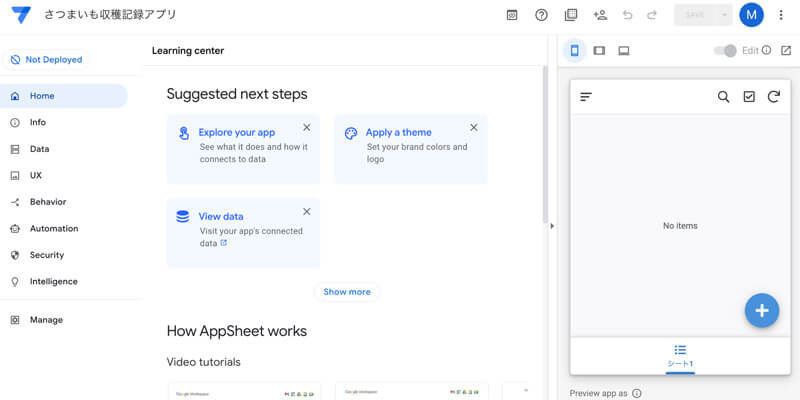Go to Automation in the sidebar

click(x=53, y=228)
